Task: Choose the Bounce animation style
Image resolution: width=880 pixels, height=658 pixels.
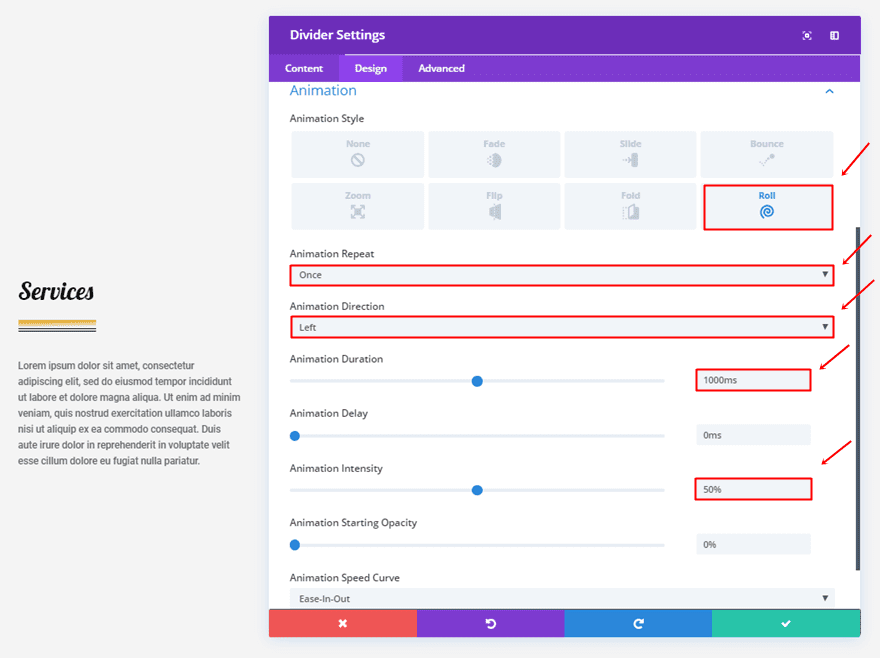Action: [x=767, y=154]
